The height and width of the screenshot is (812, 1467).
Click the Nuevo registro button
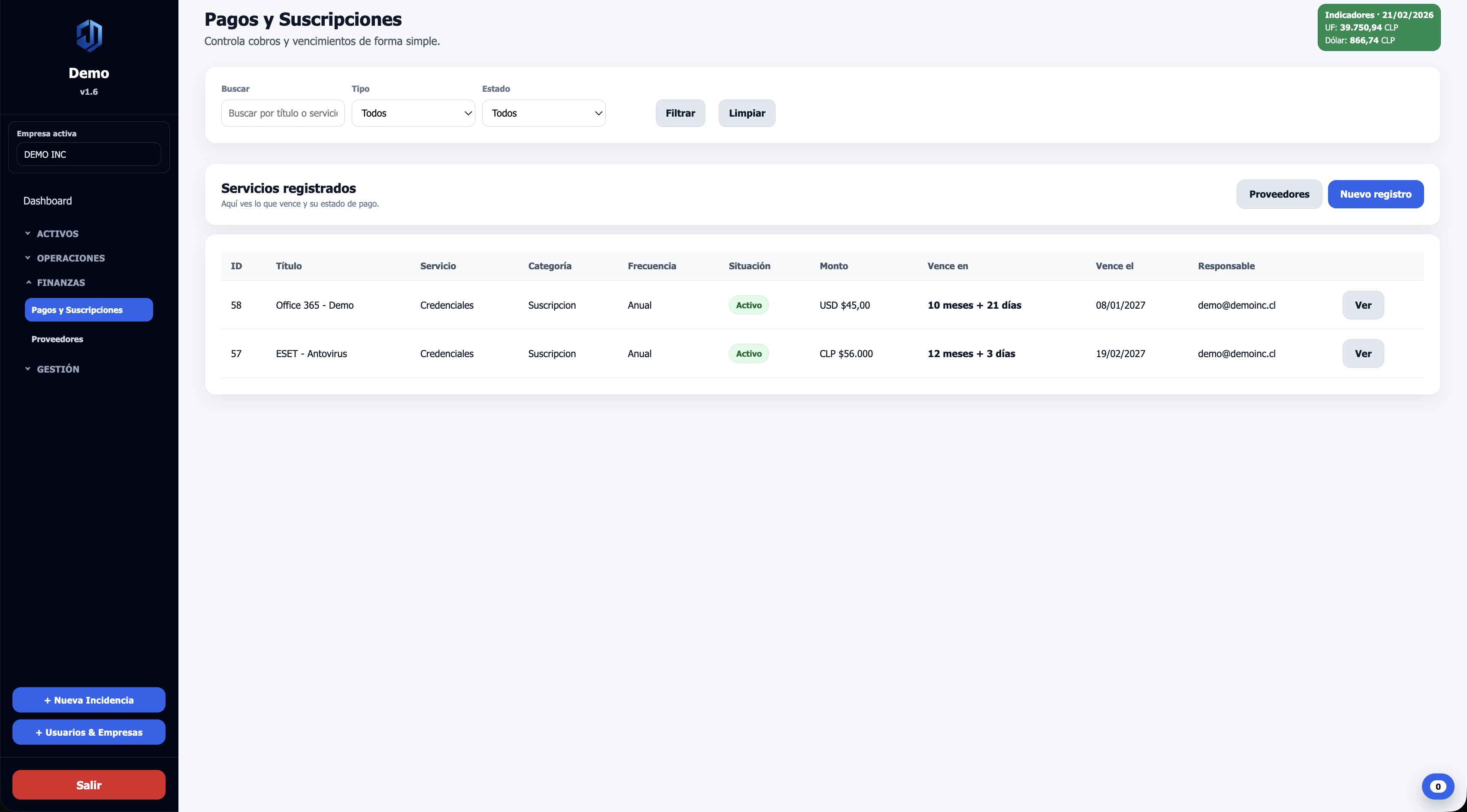coord(1375,194)
